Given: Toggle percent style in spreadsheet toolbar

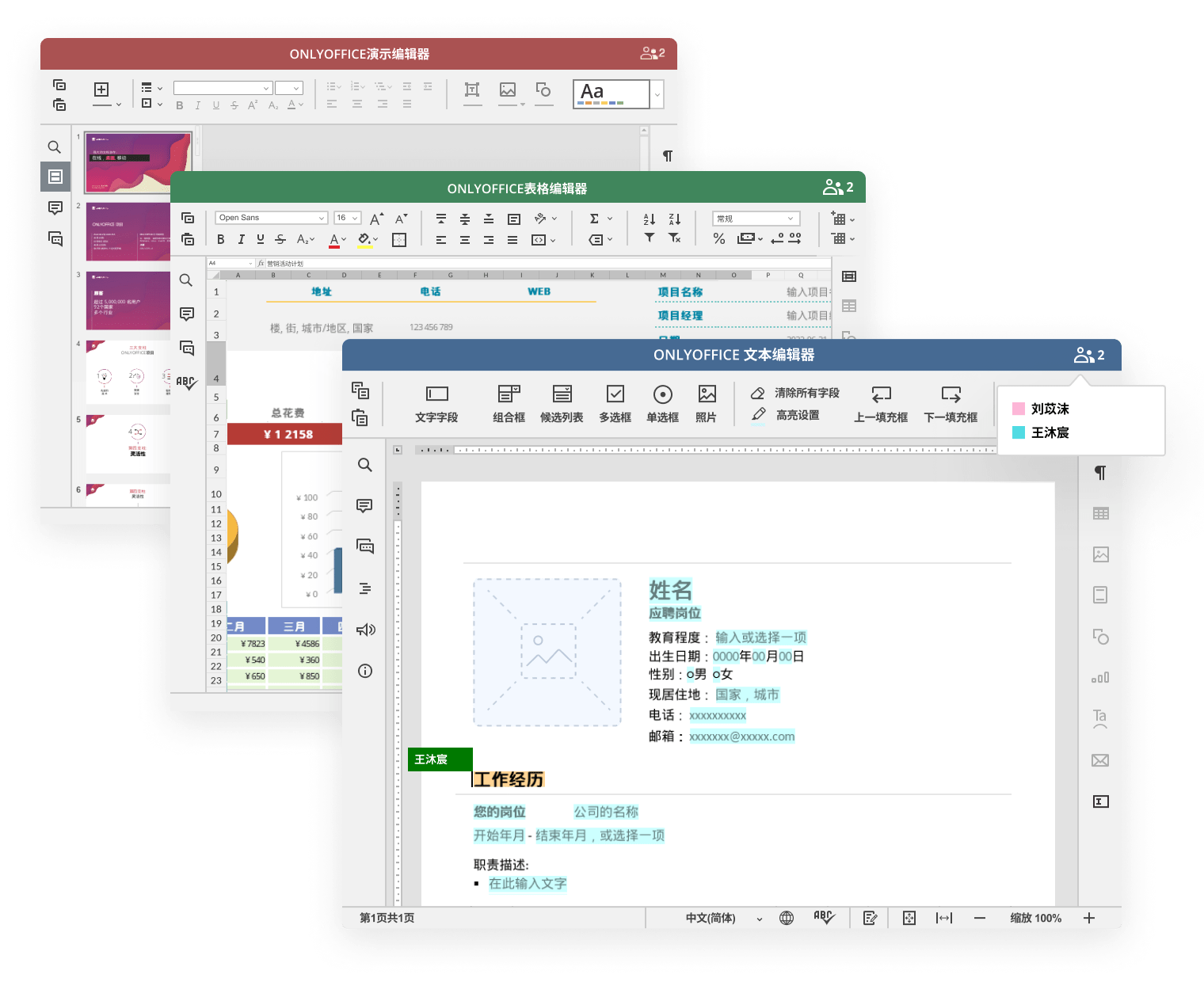Looking at the screenshot, I should 719,238.
